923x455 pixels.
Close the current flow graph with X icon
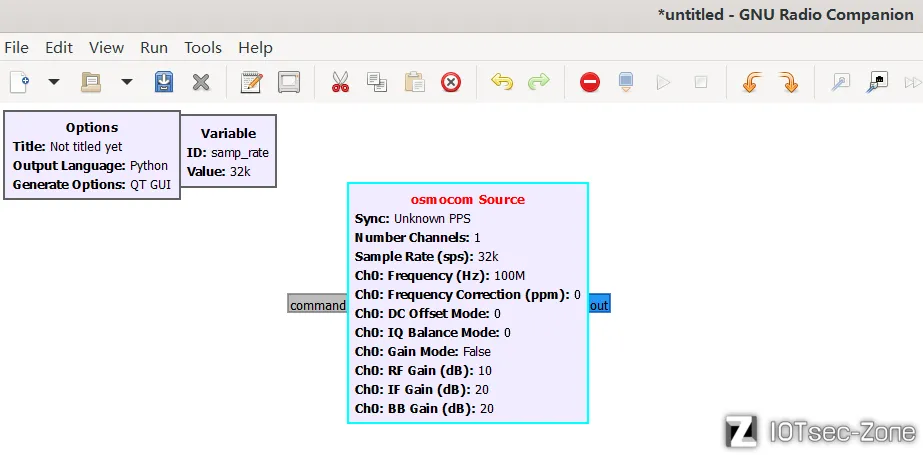(201, 82)
